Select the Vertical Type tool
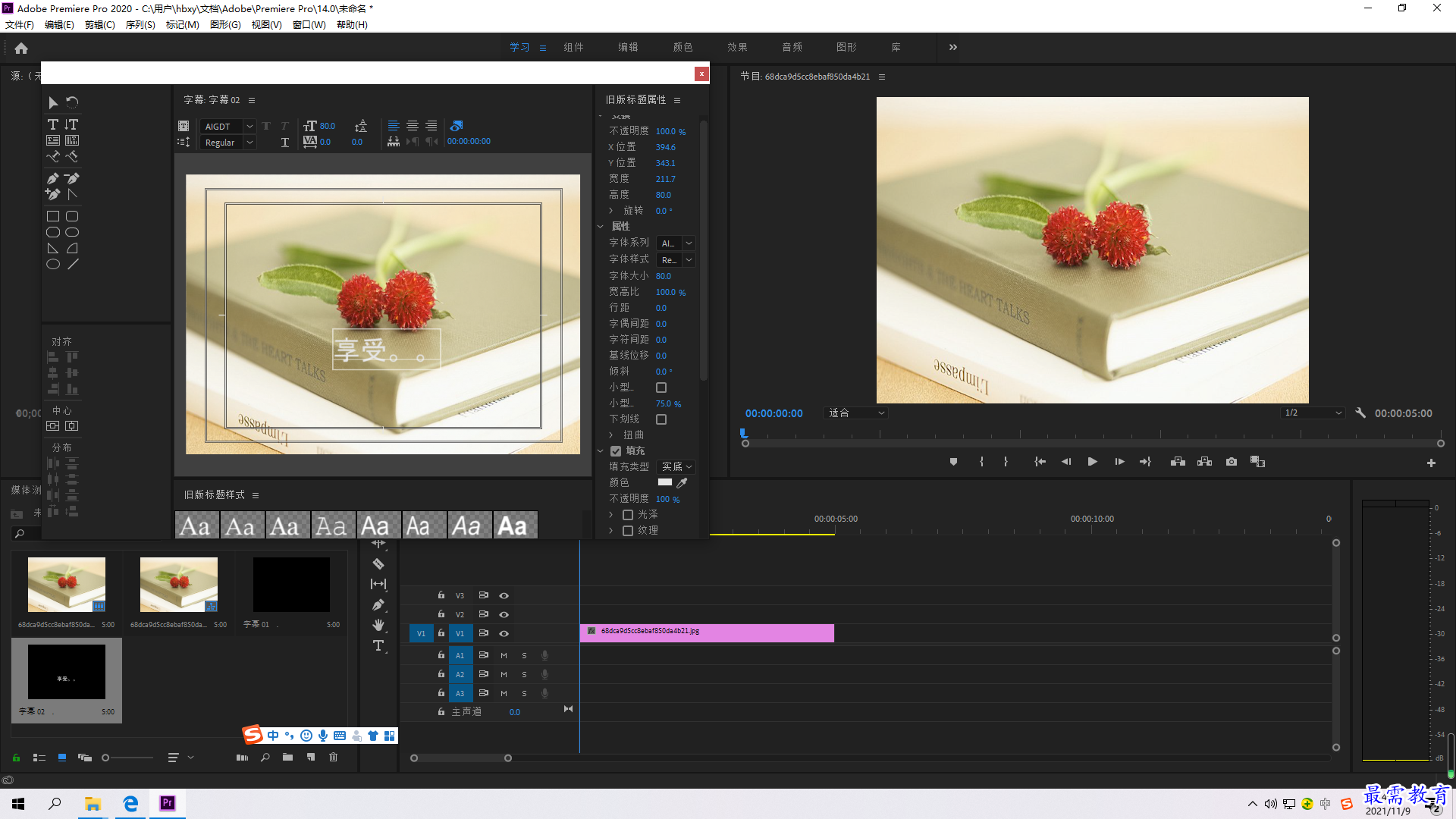 72,124
